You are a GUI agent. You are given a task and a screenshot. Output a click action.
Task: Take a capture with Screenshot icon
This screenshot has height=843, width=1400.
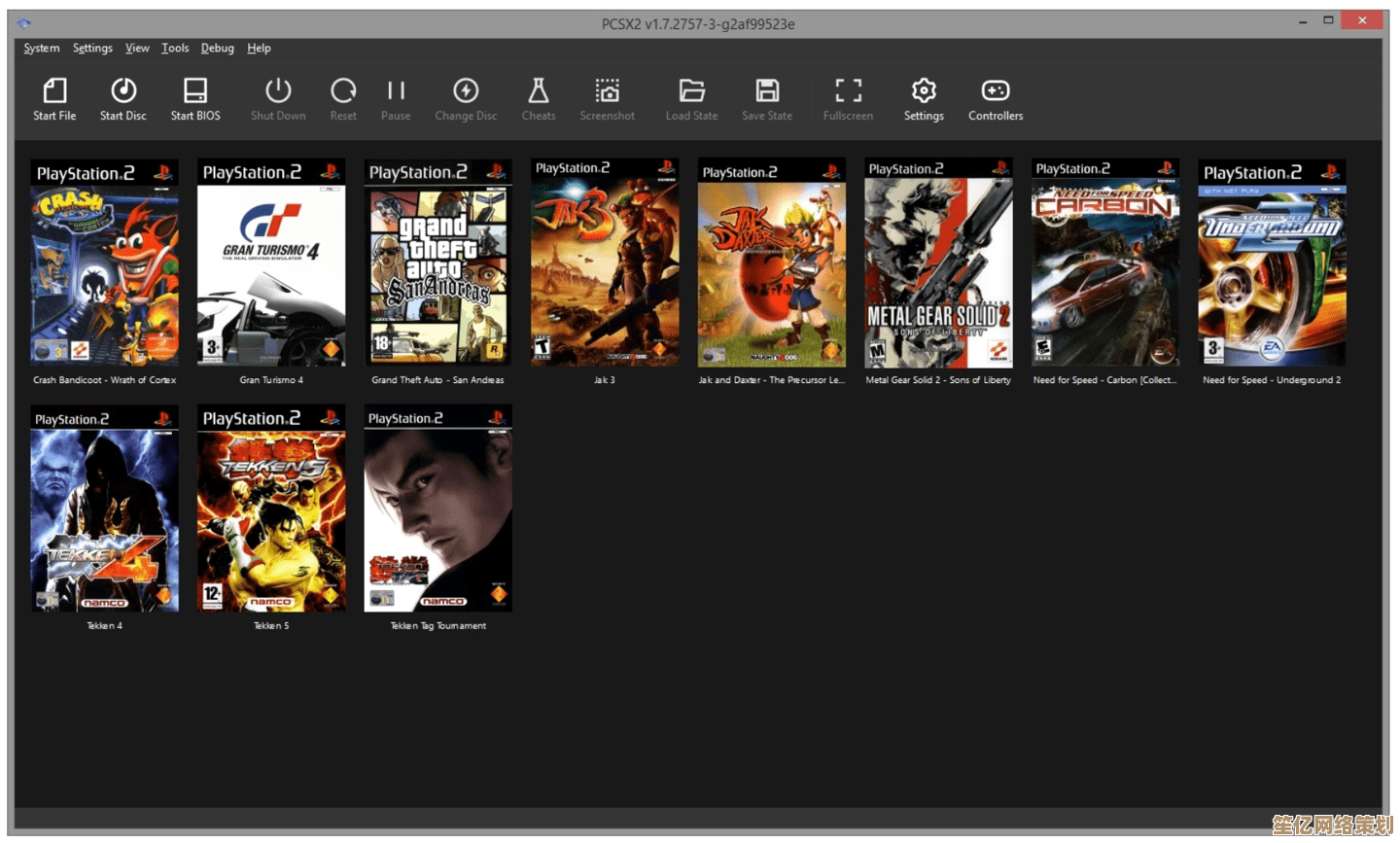click(x=608, y=92)
